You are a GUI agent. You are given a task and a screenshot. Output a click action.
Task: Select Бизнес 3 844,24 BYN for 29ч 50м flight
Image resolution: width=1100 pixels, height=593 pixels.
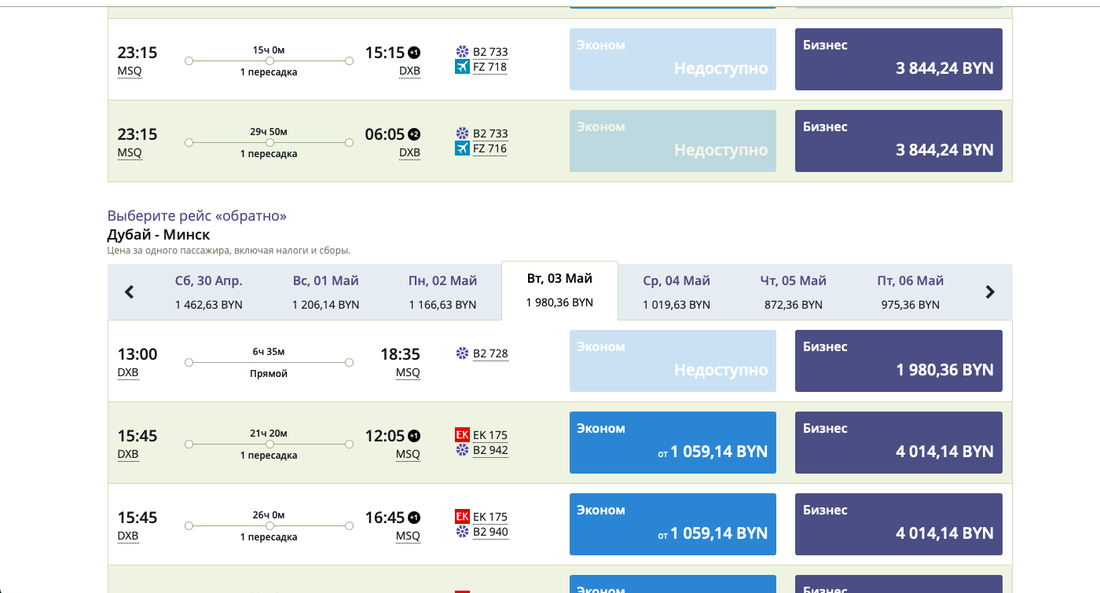(898, 141)
